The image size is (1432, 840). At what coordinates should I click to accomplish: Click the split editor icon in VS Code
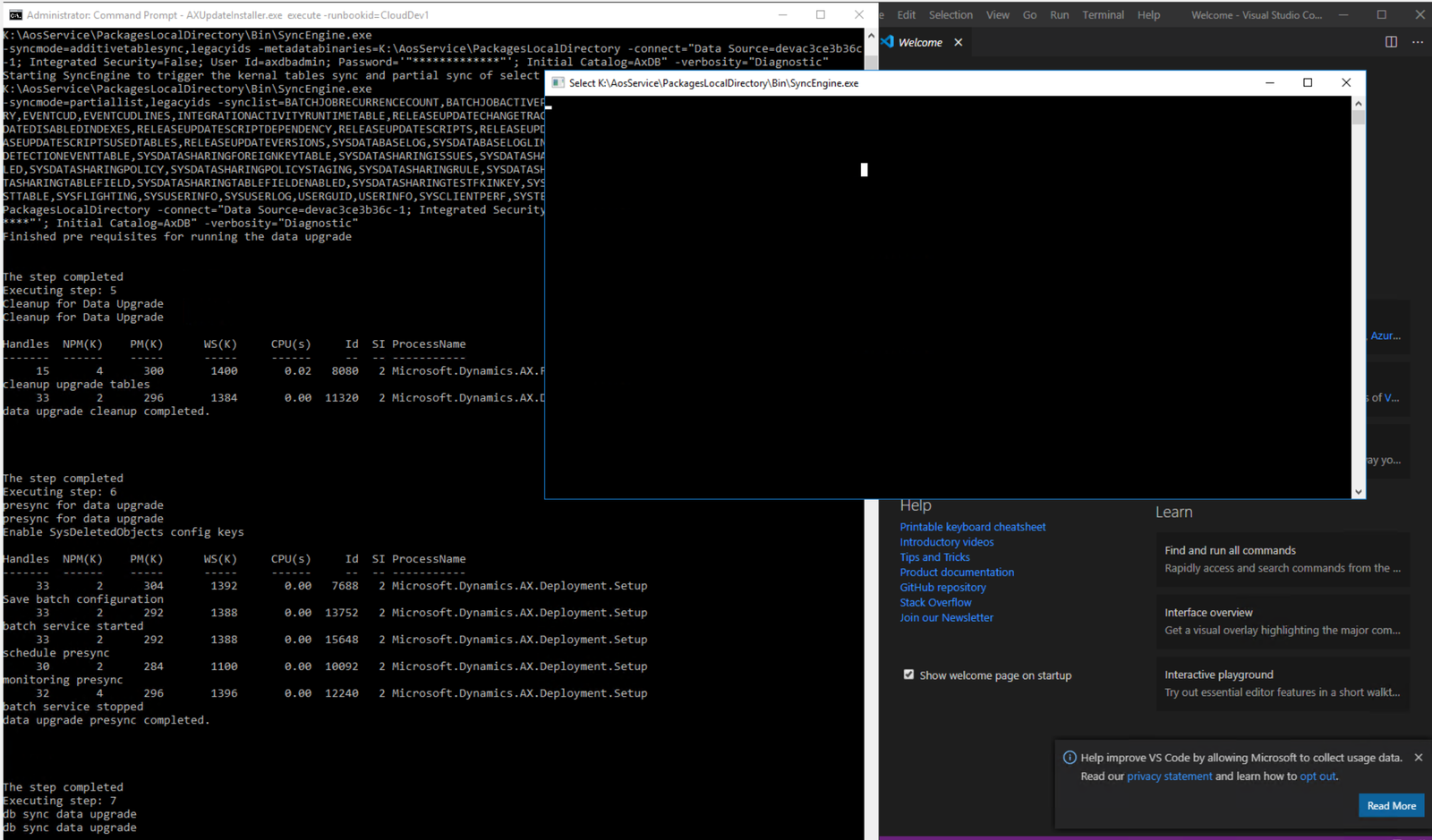[1391, 42]
